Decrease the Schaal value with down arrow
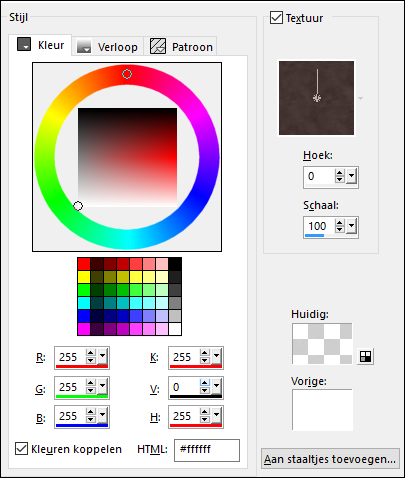The image size is (405, 478). (x=339, y=229)
